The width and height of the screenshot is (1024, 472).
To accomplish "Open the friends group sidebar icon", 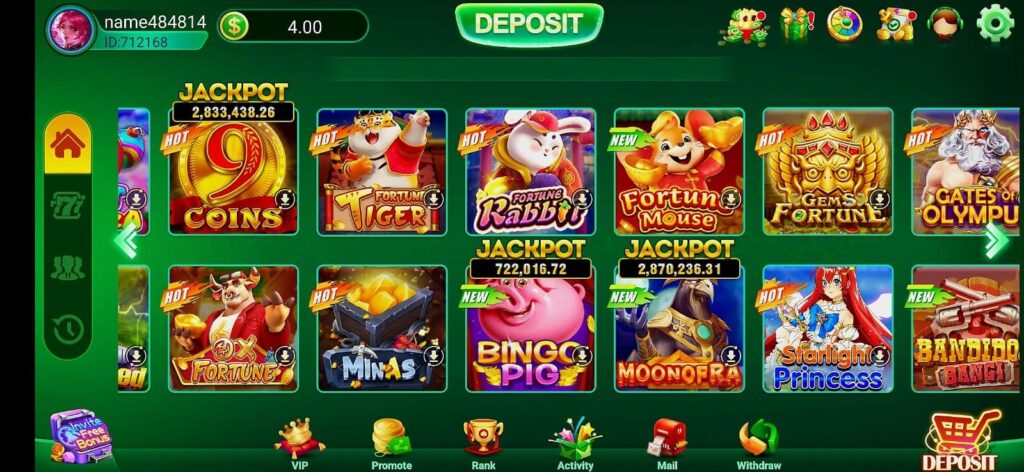I will (68, 268).
